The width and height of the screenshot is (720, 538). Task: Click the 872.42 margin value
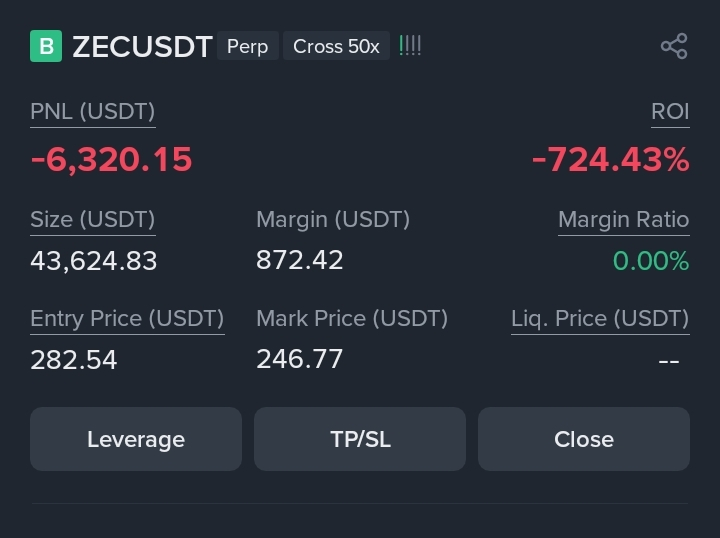click(299, 260)
